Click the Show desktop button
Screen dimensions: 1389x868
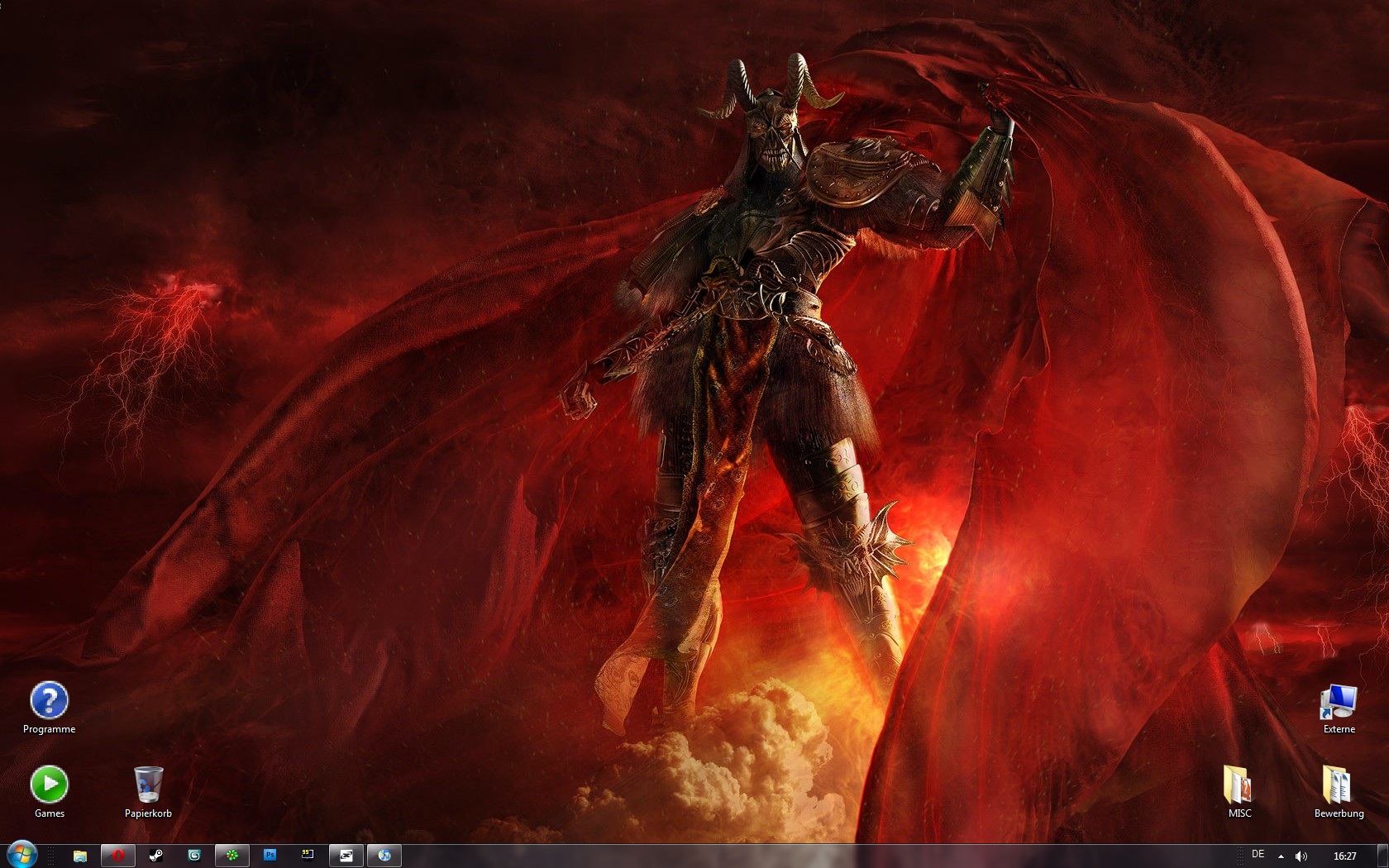coord(1382,856)
